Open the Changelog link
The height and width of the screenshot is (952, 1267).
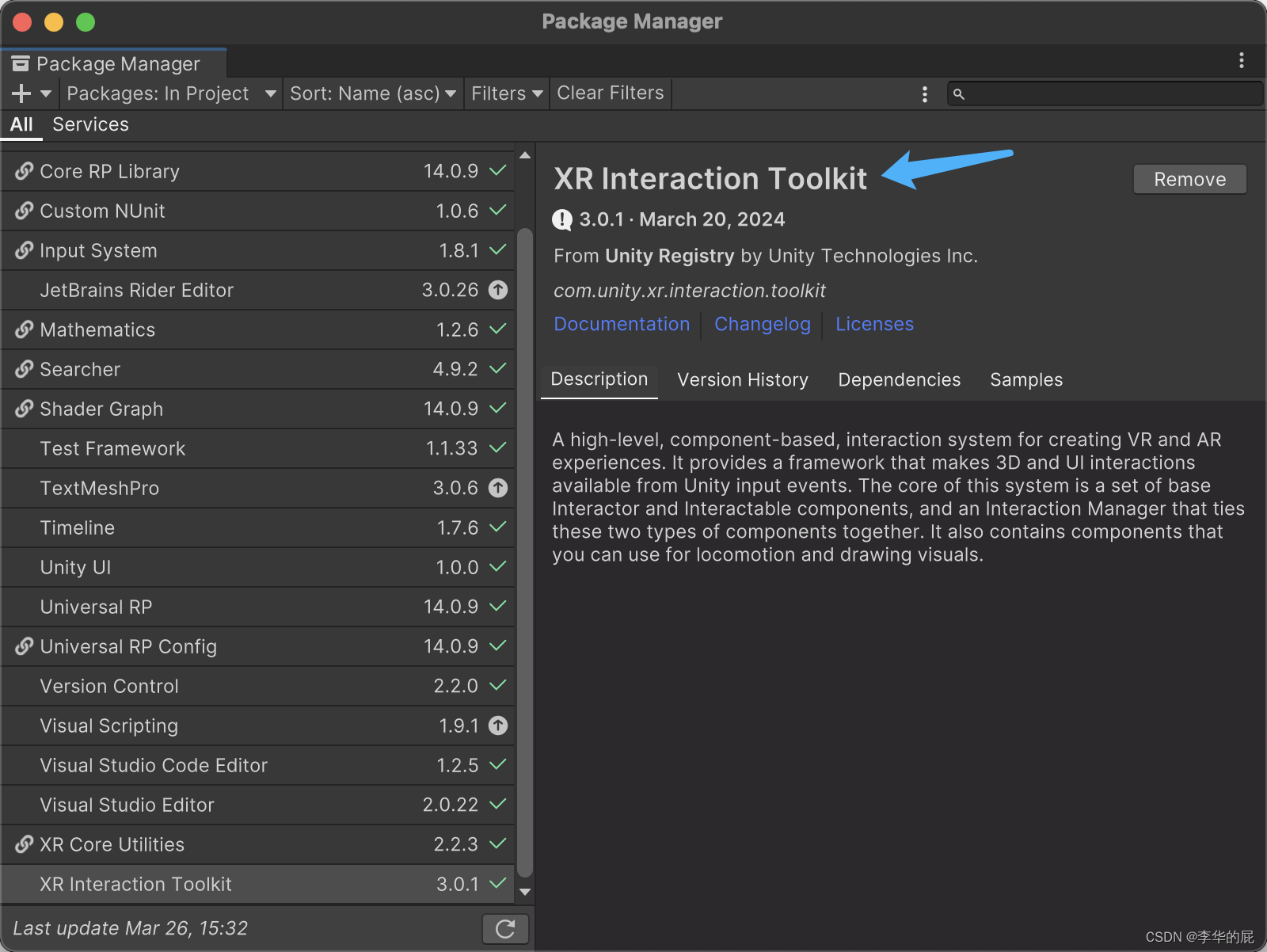click(763, 324)
